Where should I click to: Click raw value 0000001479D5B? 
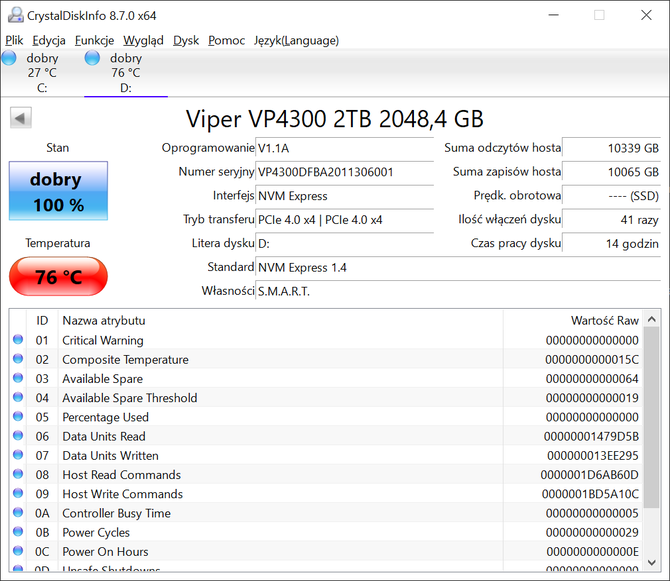pos(591,437)
